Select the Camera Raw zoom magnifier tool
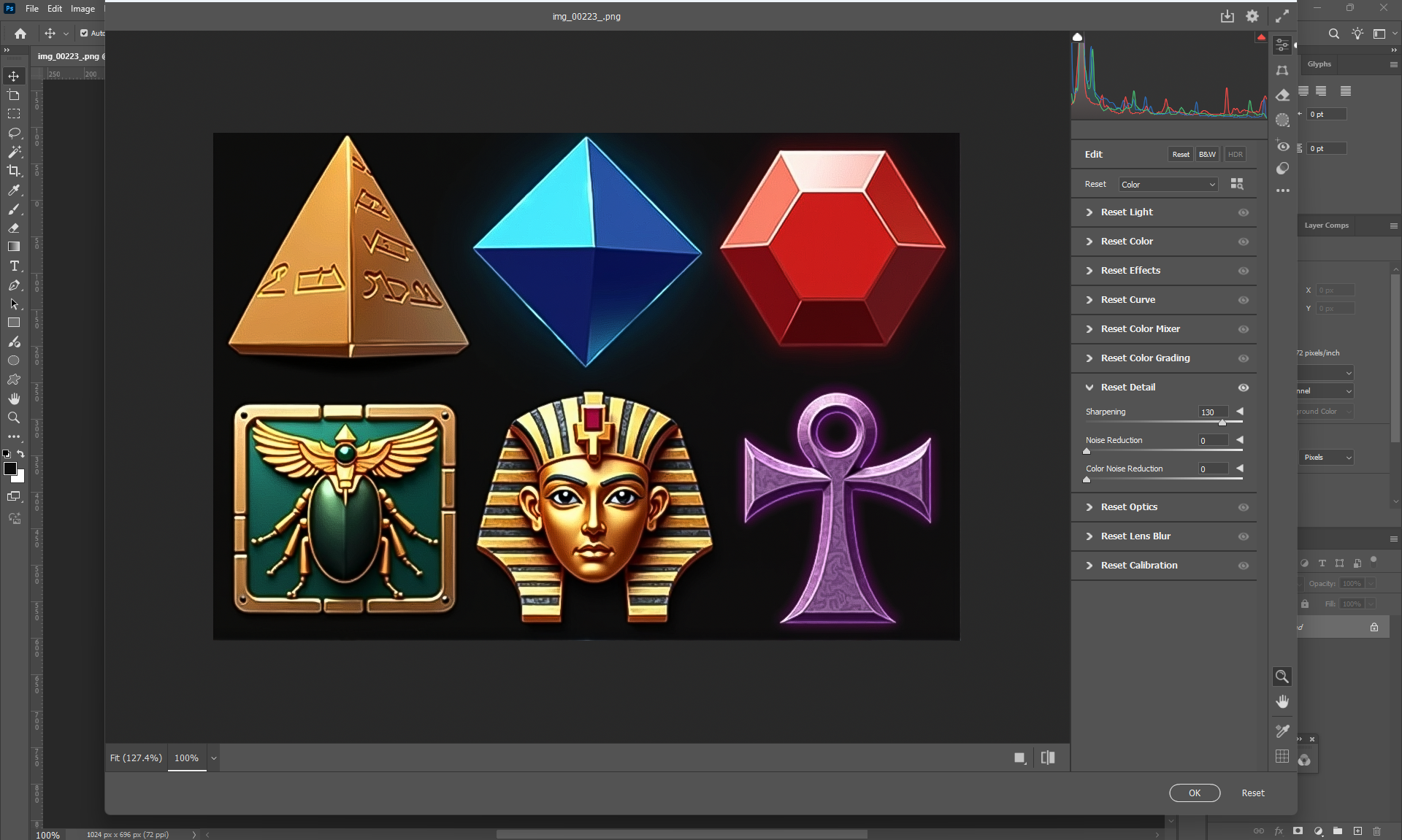 [x=1282, y=677]
